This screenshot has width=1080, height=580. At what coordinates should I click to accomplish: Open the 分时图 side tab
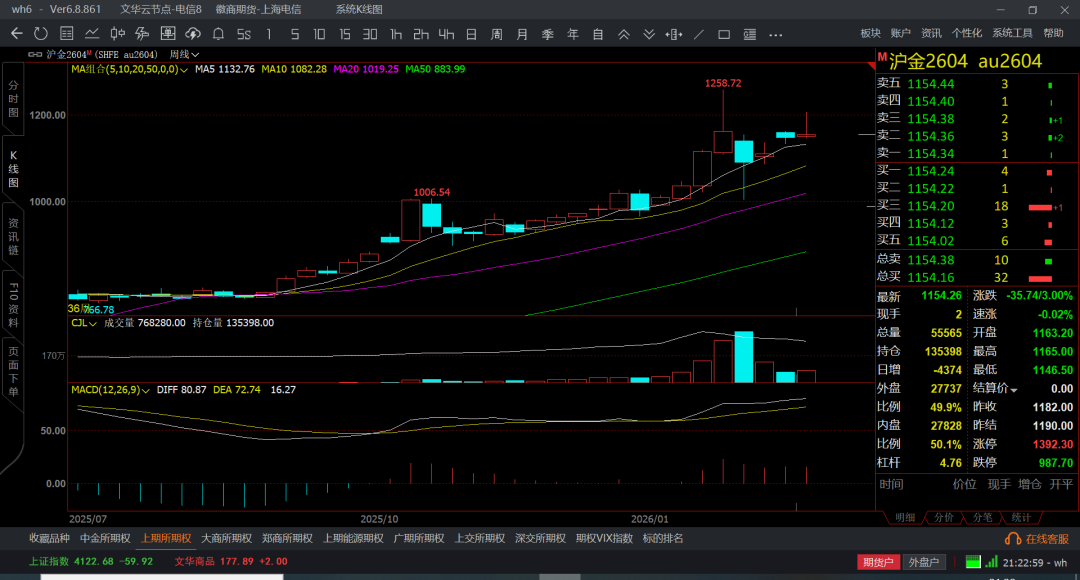(x=13, y=100)
